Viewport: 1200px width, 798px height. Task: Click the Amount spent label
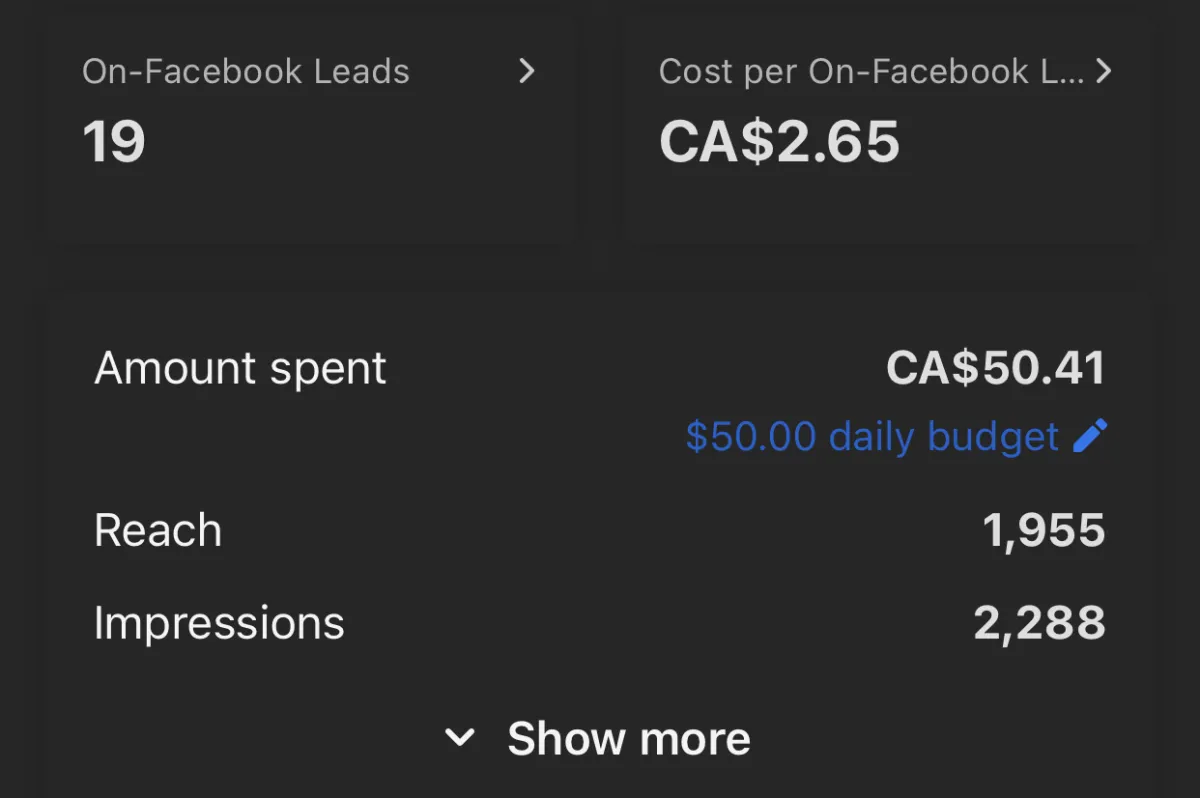click(x=240, y=368)
